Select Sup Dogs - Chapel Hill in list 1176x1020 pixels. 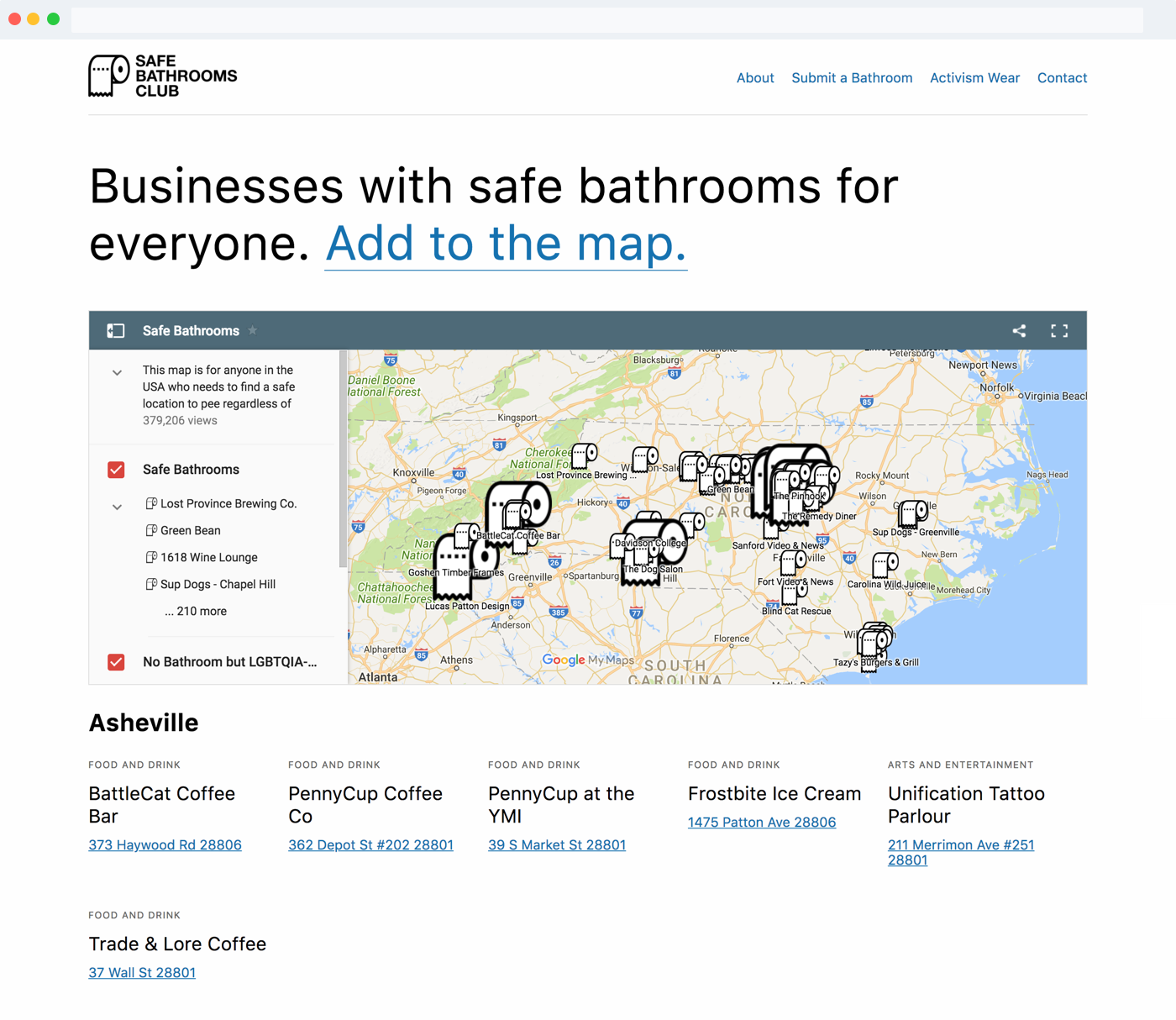[x=218, y=584]
